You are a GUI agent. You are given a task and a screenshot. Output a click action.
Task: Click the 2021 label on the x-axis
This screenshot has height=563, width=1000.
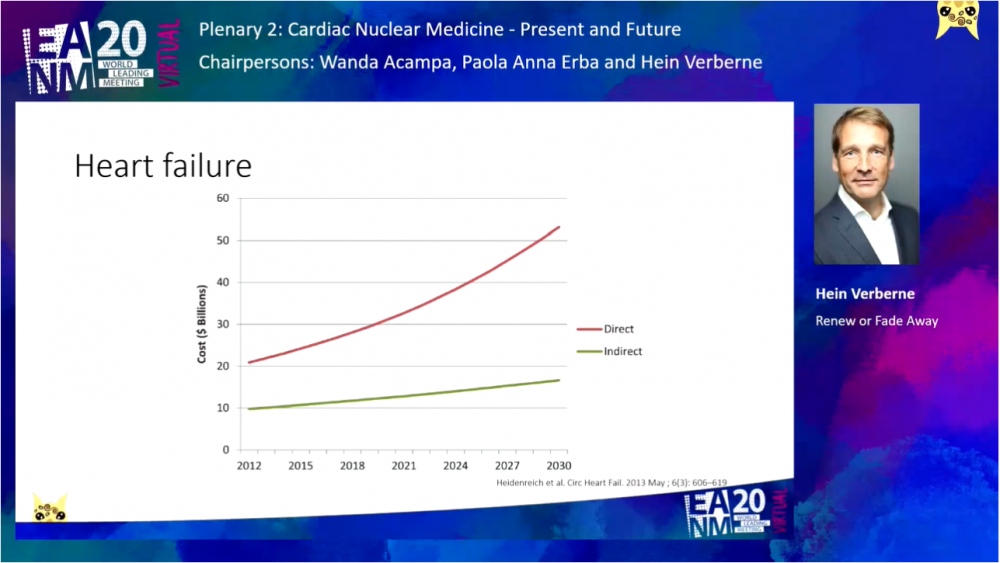pyautogui.click(x=403, y=466)
